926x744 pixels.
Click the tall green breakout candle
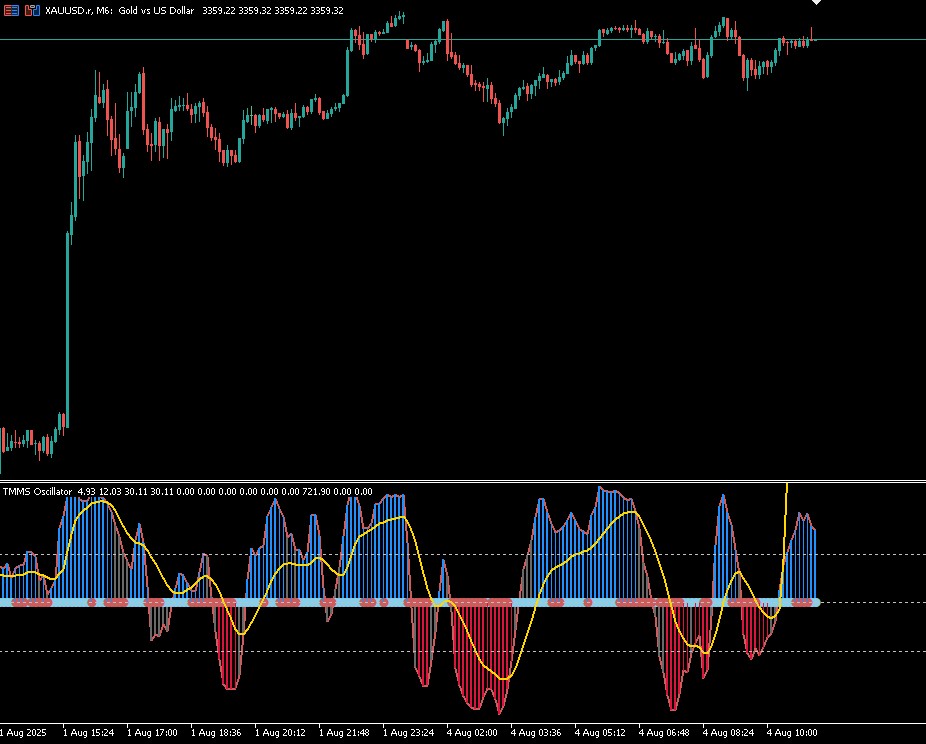click(67, 331)
